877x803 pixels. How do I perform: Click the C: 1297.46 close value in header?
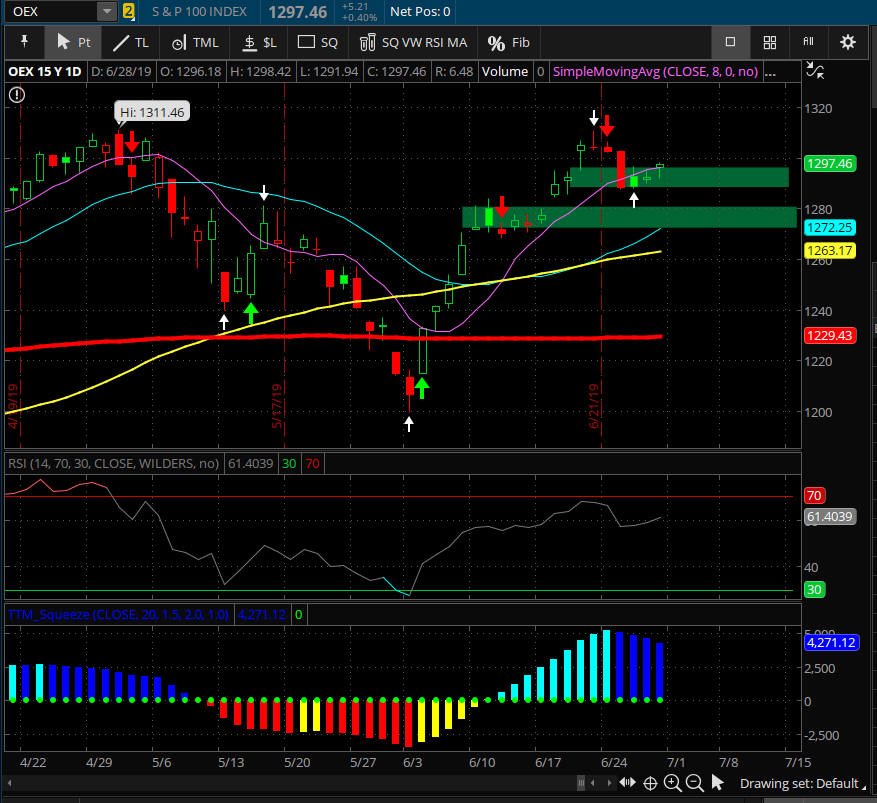click(396, 72)
